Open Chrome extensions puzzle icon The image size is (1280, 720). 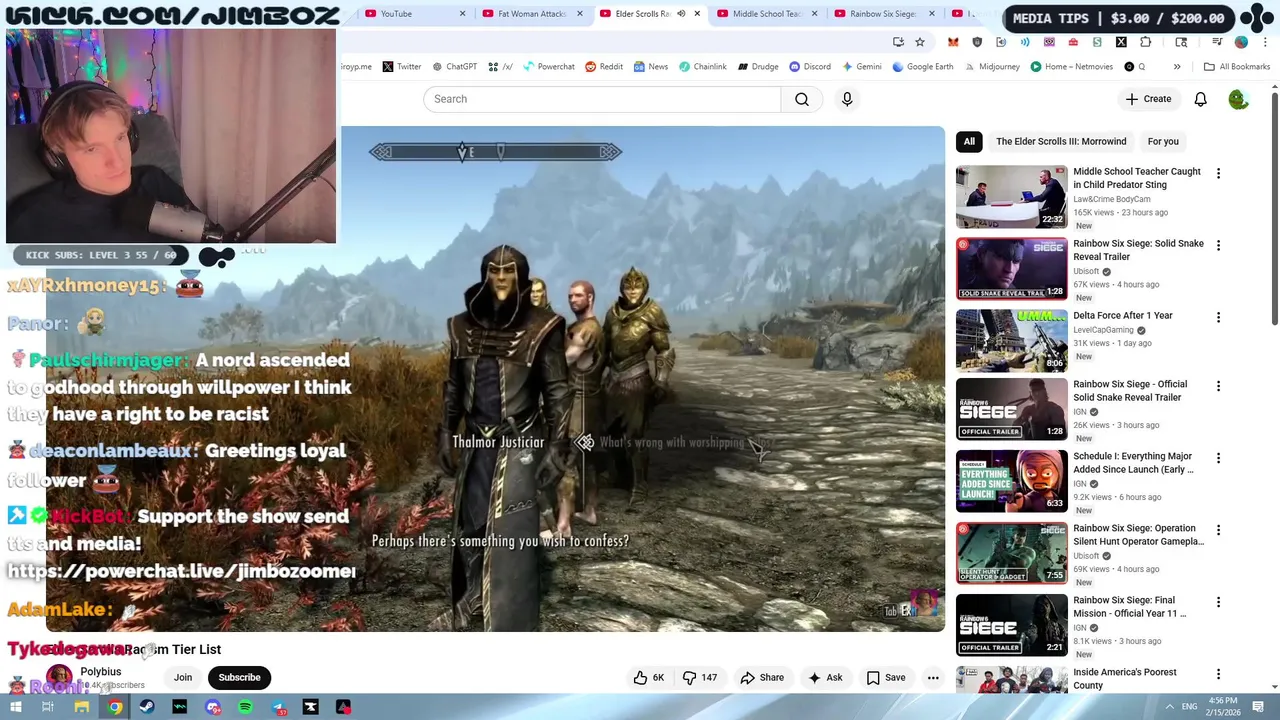1146,42
